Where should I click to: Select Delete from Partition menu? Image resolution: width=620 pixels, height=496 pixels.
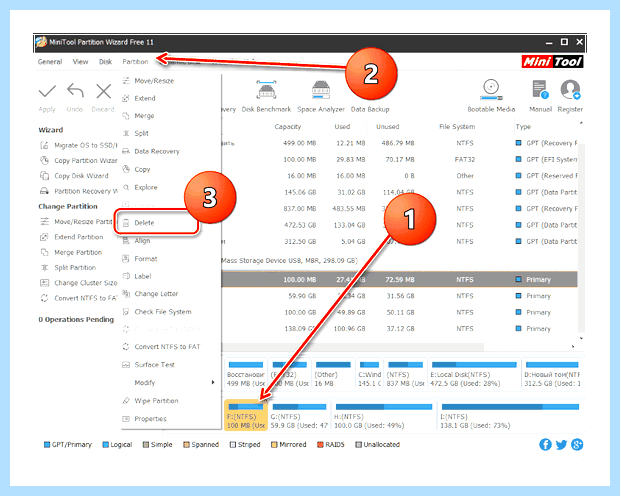157,223
